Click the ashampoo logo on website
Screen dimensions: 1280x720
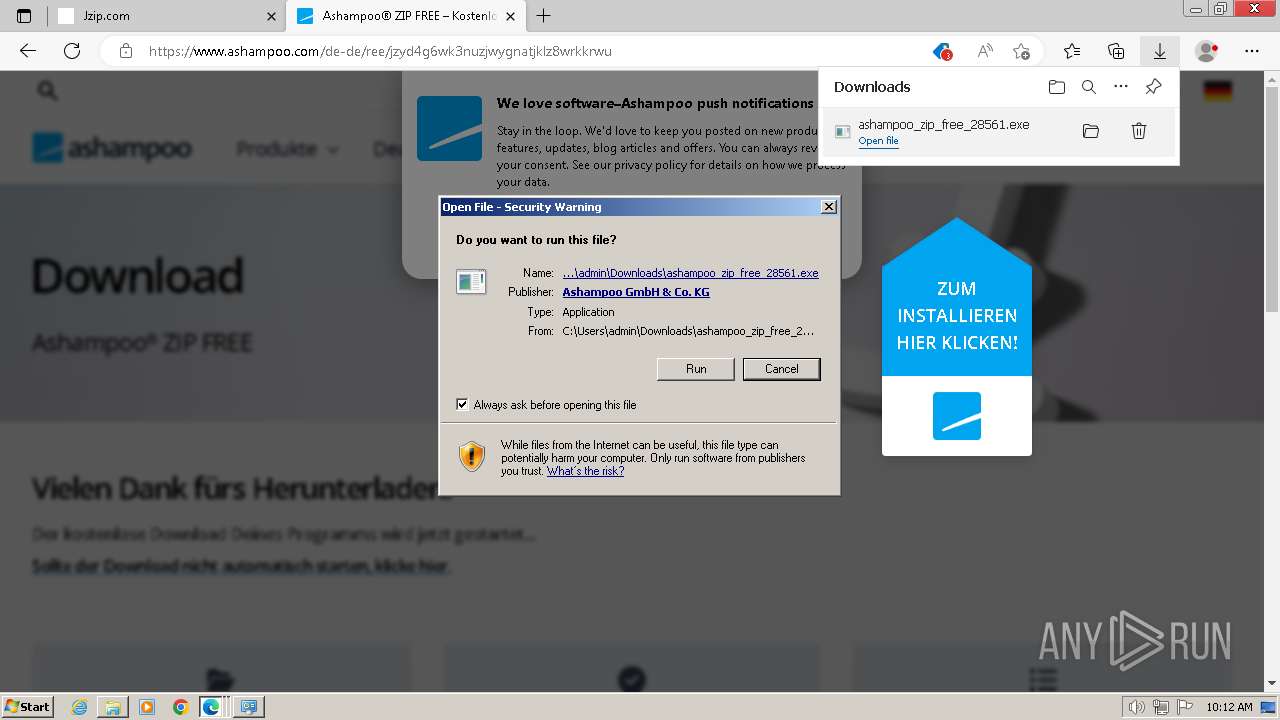112,149
